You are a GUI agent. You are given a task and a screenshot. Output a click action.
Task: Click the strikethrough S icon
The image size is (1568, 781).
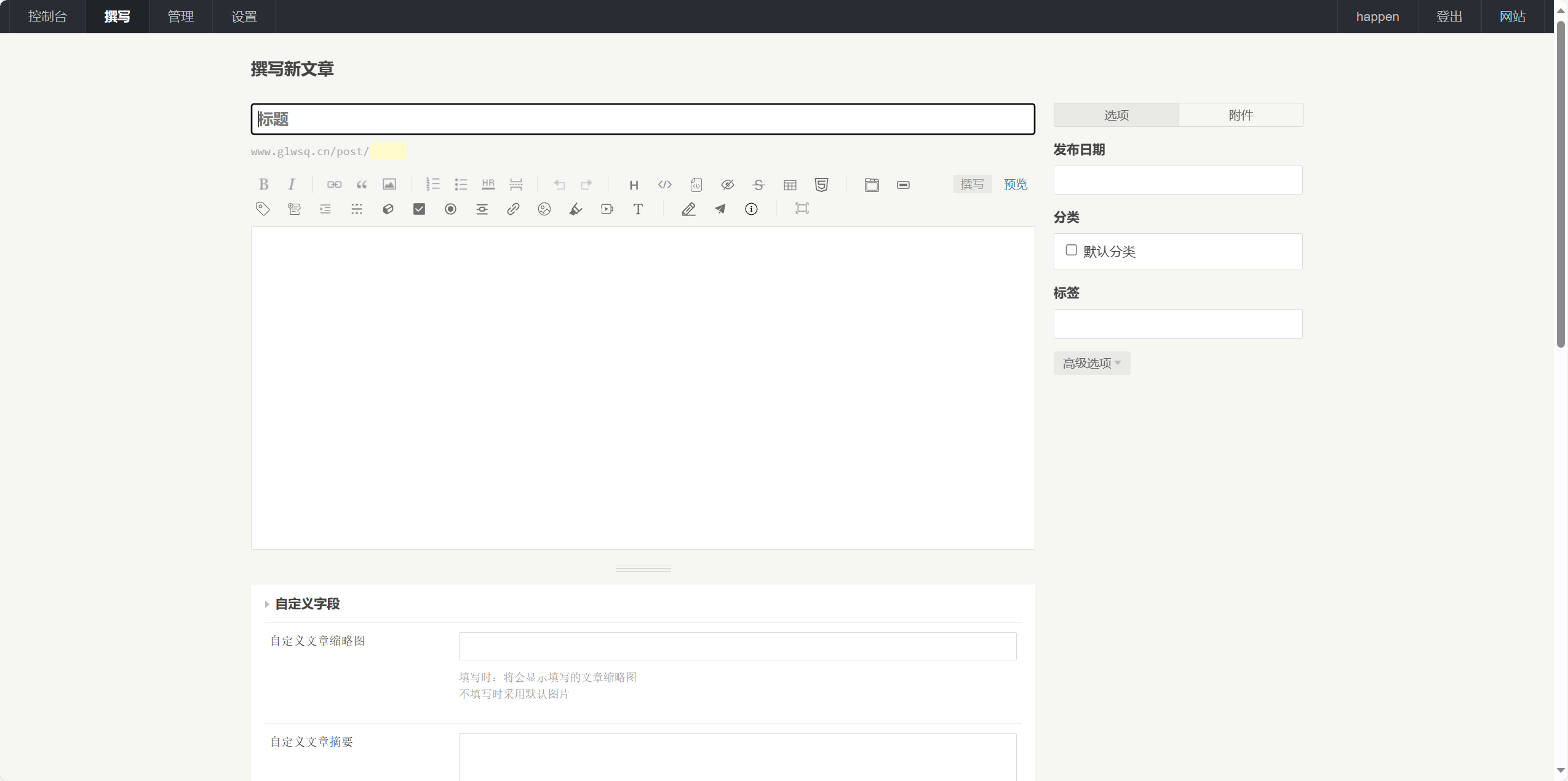coord(758,185)
